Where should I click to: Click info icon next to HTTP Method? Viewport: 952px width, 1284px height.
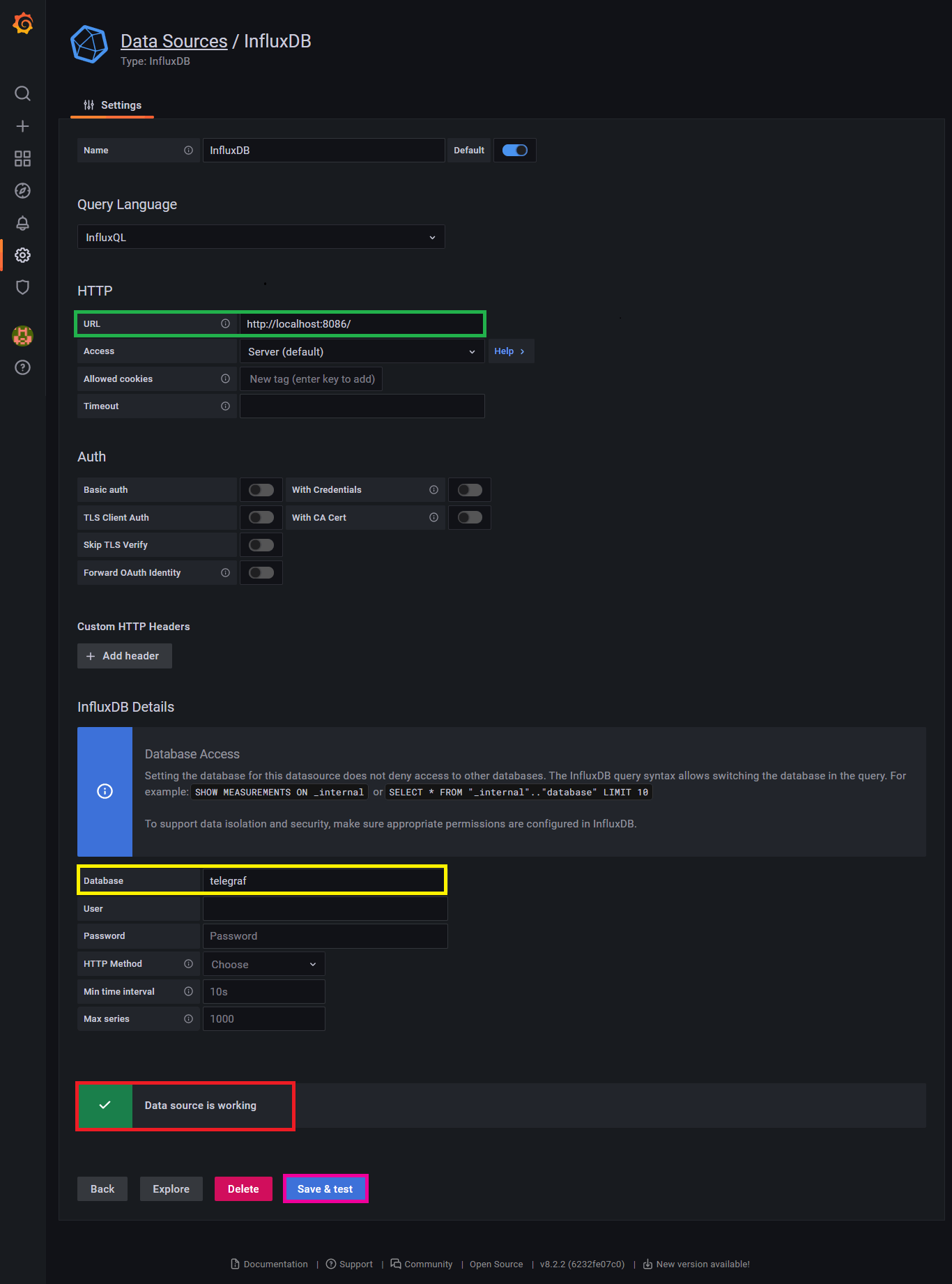[188, 963]
